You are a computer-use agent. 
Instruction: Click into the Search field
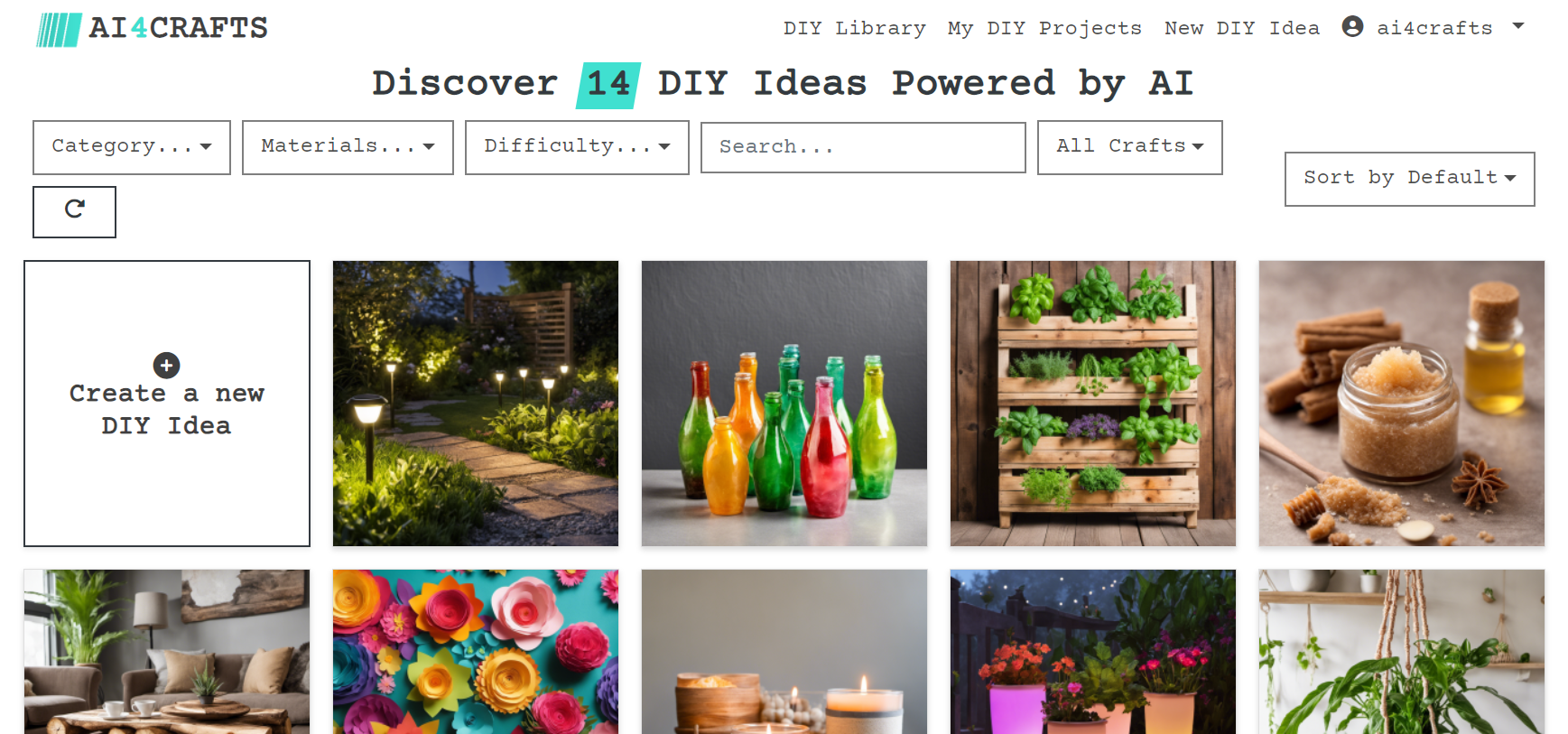click(x=863, y=147)
